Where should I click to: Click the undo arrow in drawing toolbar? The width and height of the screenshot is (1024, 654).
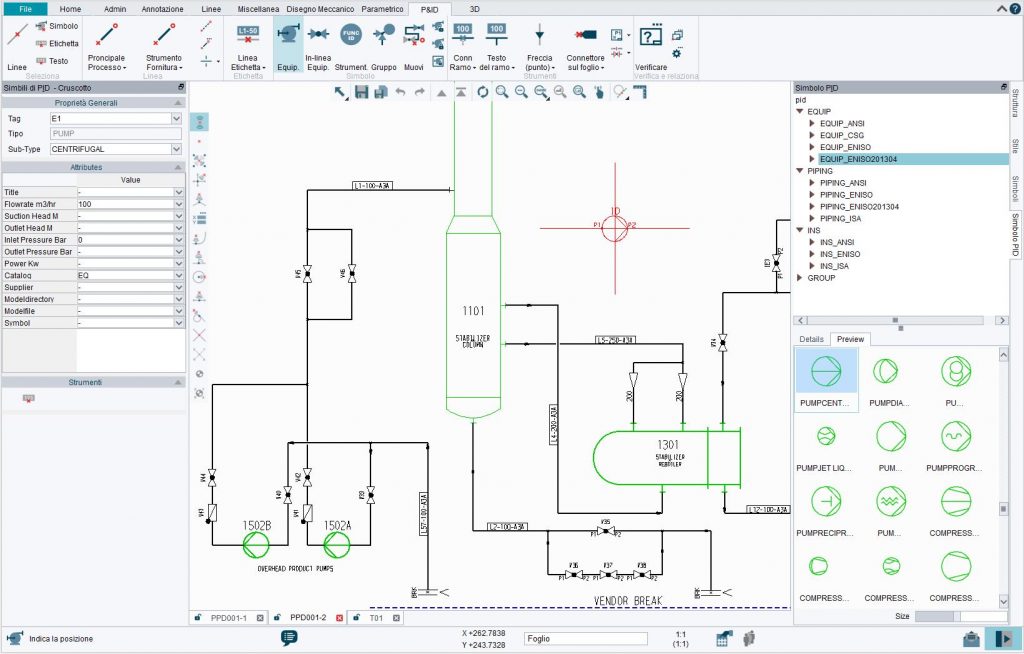point(400,92)
